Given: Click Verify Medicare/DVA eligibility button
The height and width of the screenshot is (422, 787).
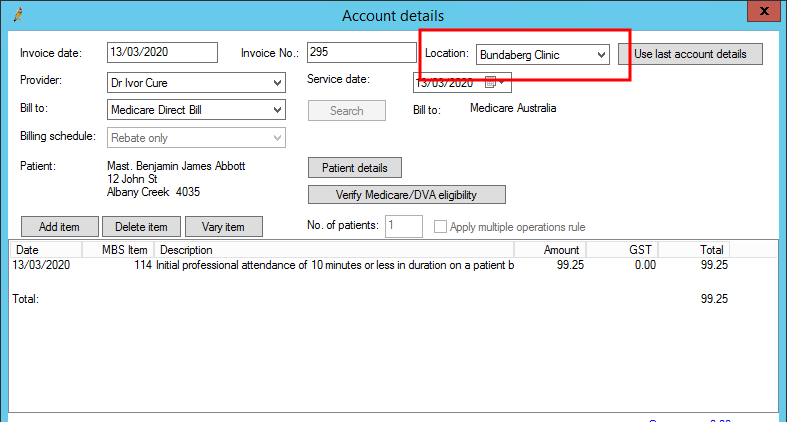Looking at the screenshot, I should coord(406,194).
